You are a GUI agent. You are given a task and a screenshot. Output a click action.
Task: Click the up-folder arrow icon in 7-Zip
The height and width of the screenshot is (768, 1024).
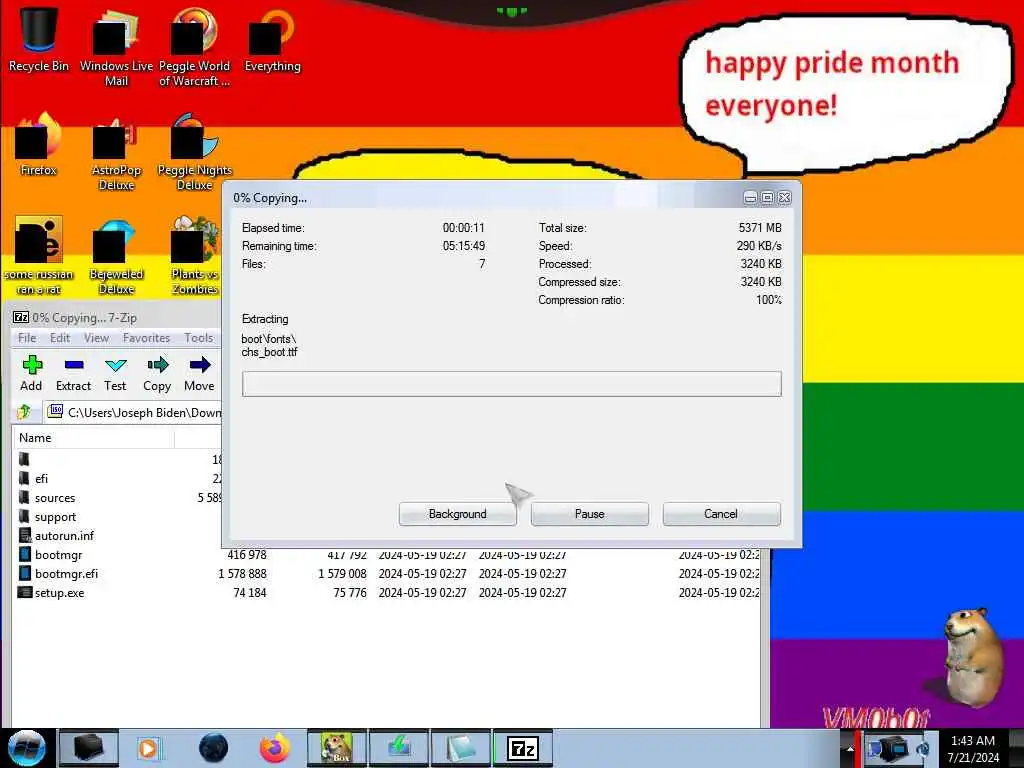[x=24, y=411]
